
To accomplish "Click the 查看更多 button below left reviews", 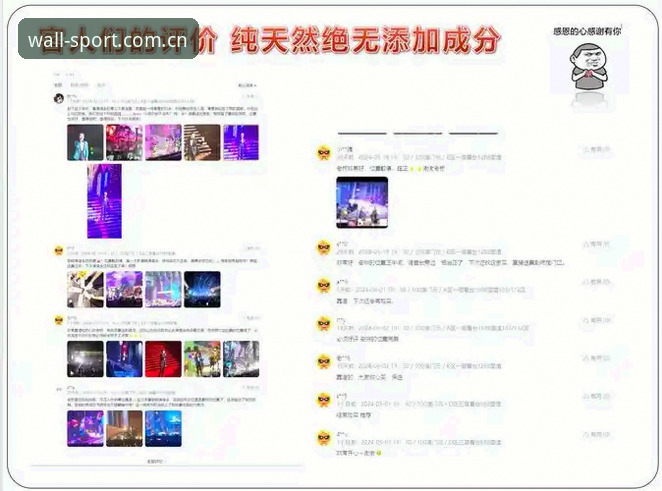I will coord(155,461).
